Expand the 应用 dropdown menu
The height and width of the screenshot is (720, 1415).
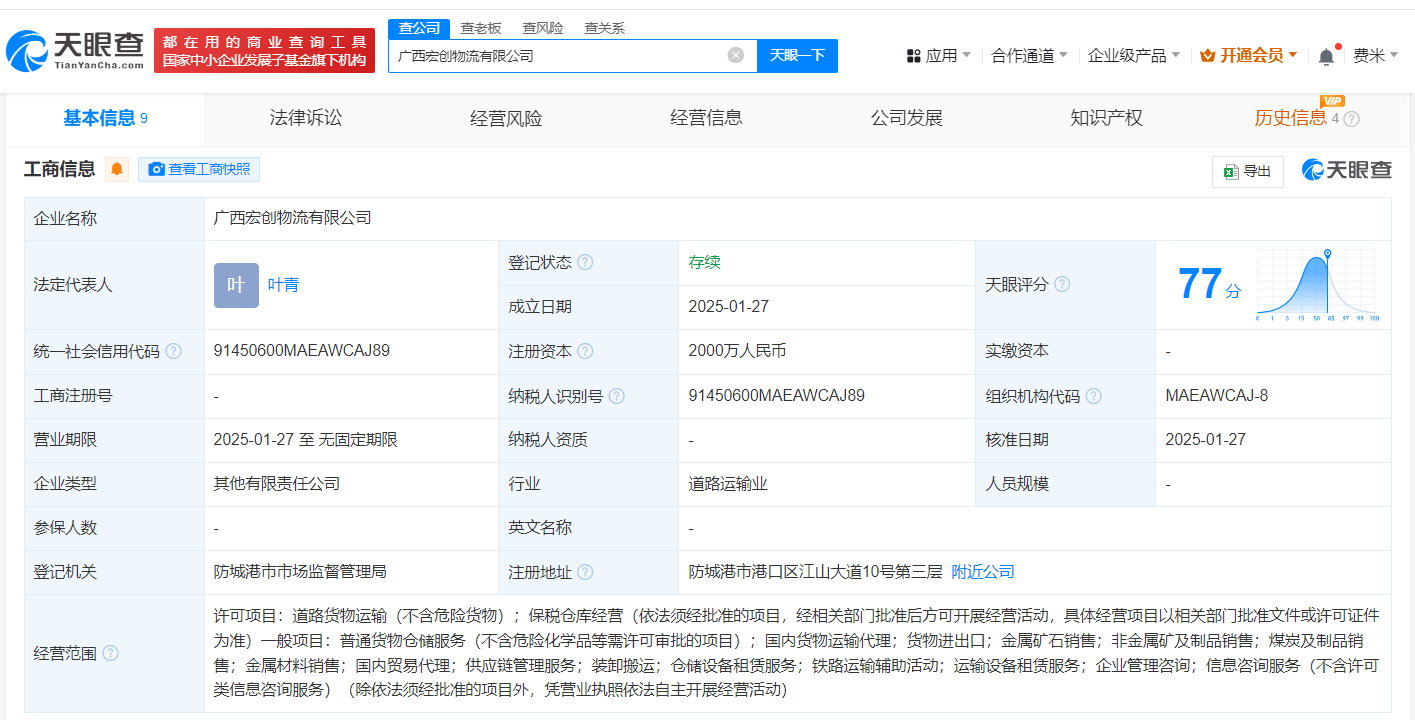click(x=939, y=56)
